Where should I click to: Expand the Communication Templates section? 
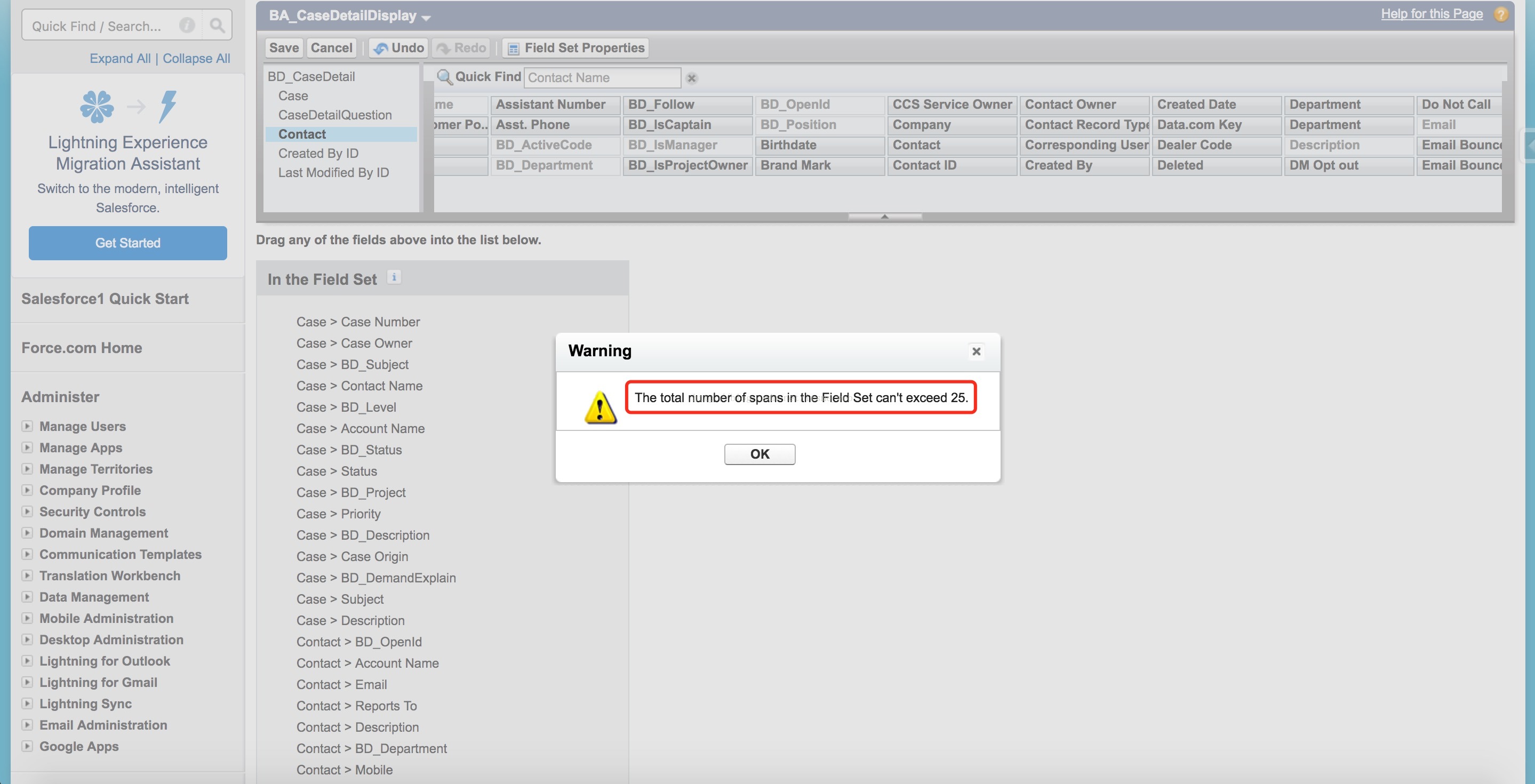27,554
